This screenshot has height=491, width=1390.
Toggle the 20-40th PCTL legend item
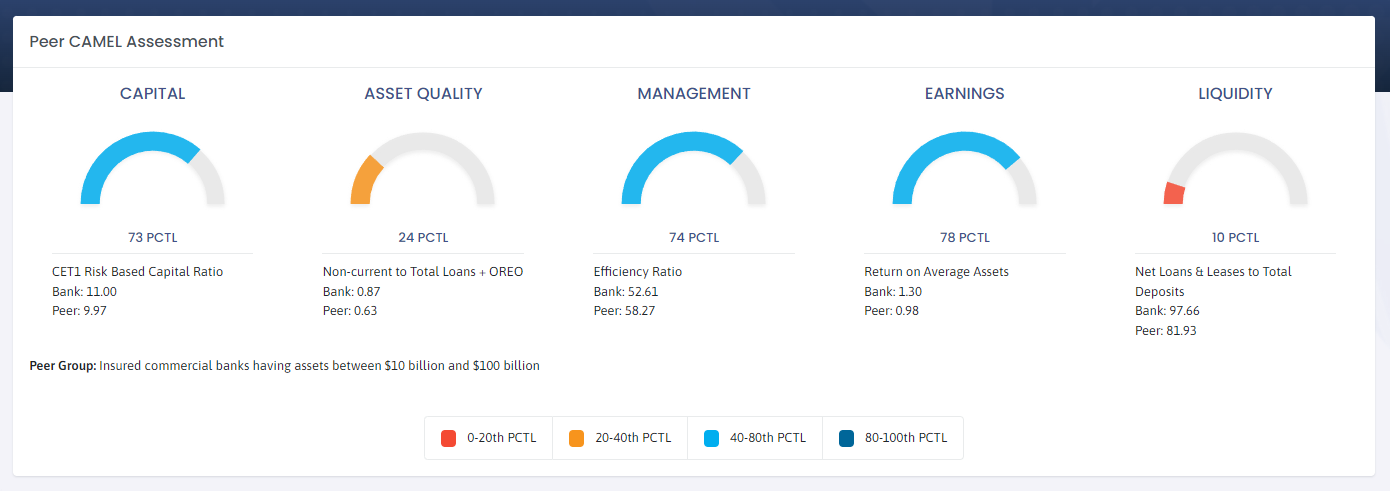pos(620,438)
